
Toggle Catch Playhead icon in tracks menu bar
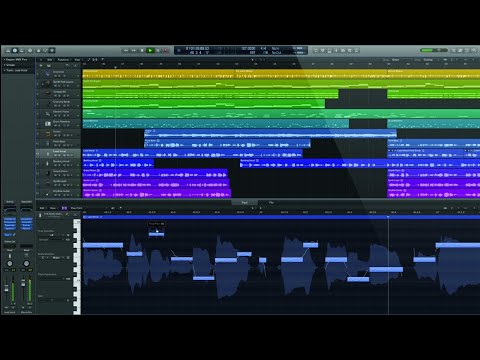102,60
